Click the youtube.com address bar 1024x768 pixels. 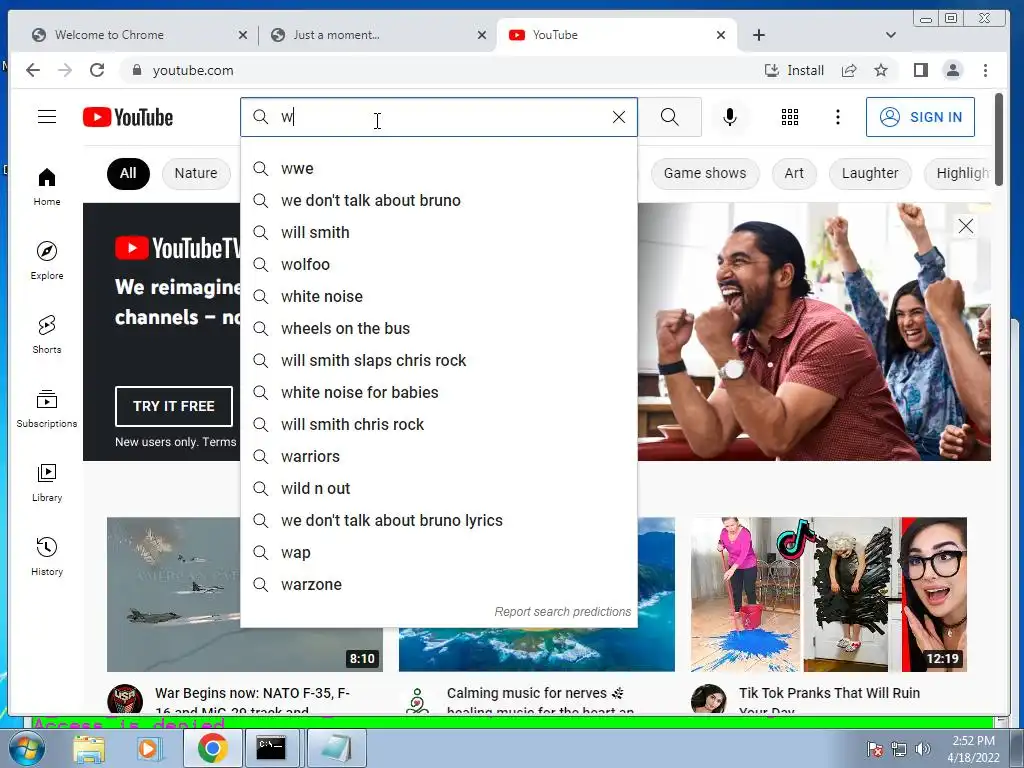[x=444, y=70]
